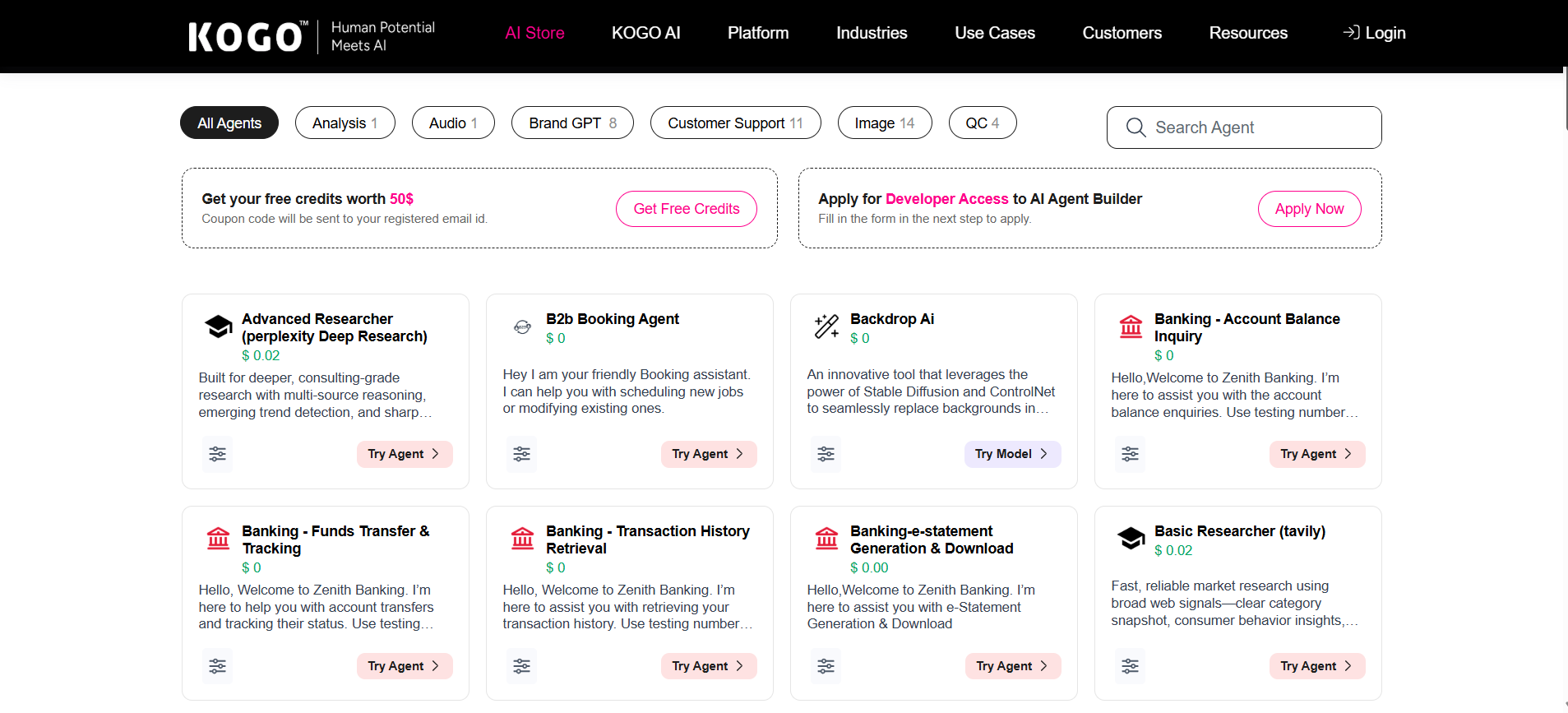Viewport: 1568px width, 713px height.
Task: Click B2b Booking Agent icon
Action: coord(522,327)
